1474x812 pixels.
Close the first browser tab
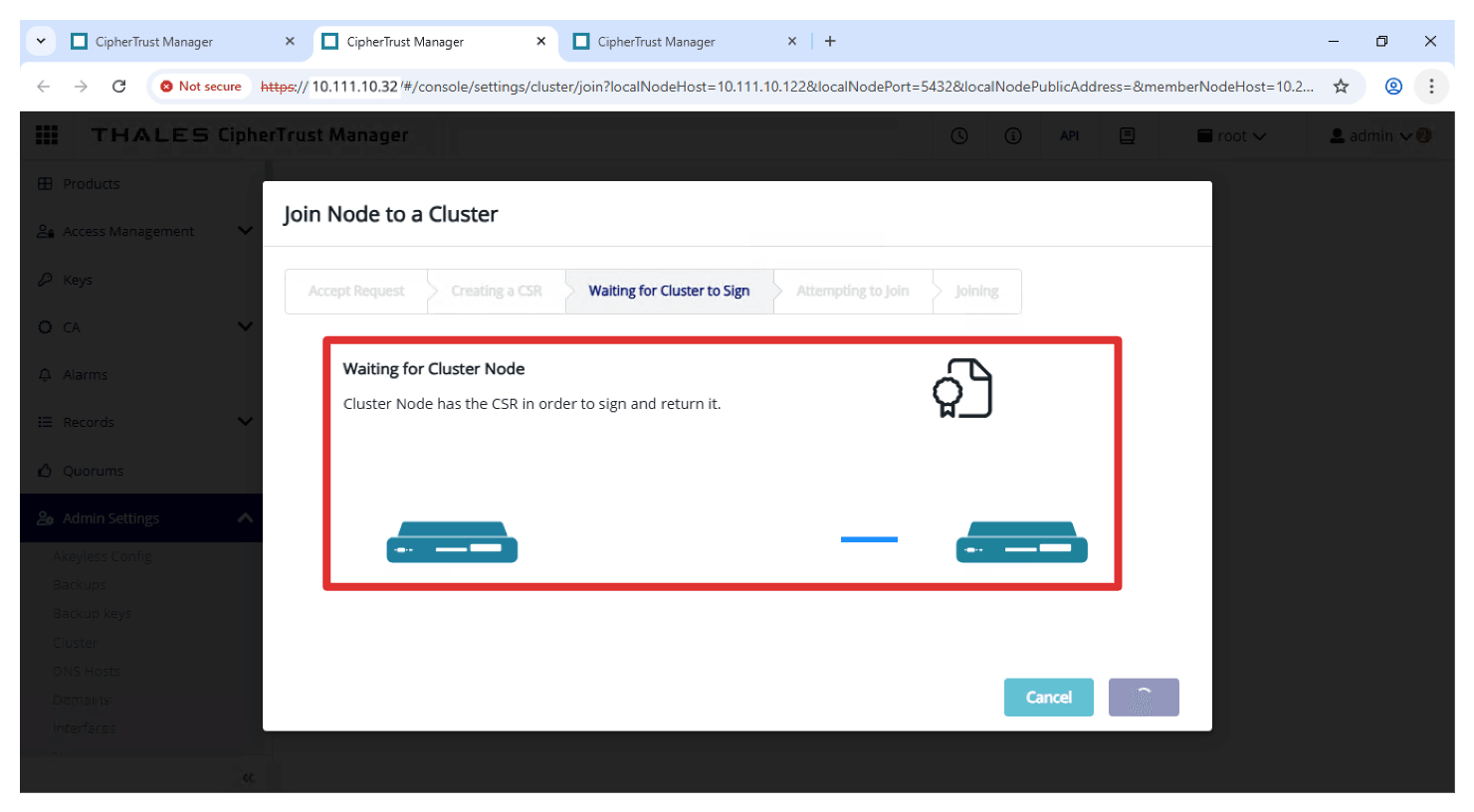[290, 41]
